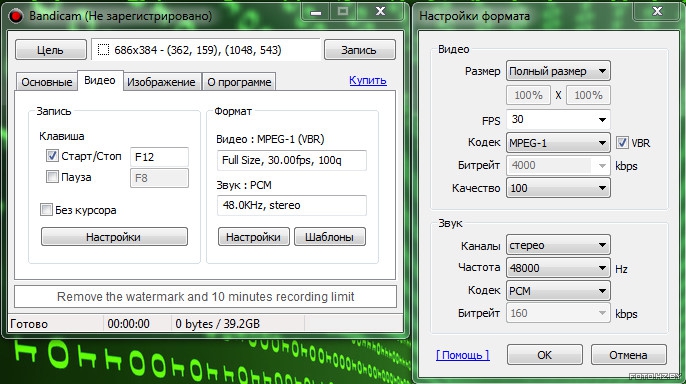Click the width 100% size field
This screenshot has height=384, width=686.
click(528, 95)
